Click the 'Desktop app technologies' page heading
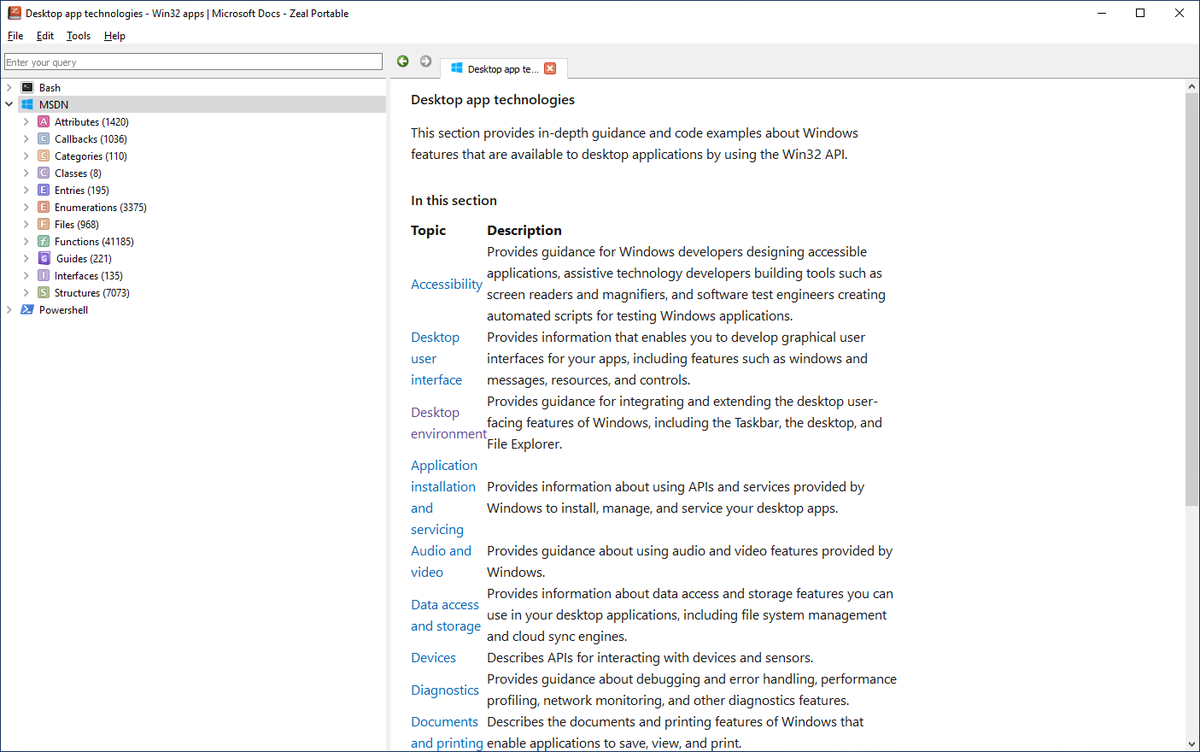1200x752 pixels. 493,99
